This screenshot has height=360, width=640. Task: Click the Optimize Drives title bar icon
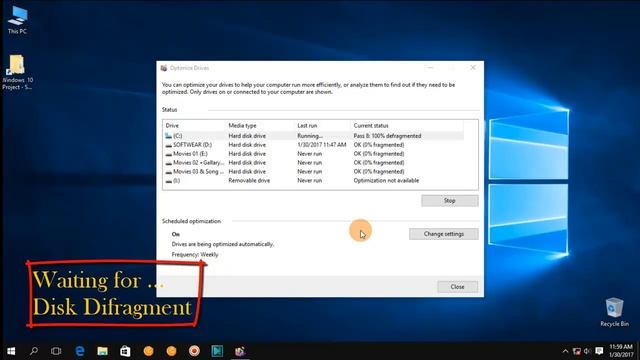164,68
